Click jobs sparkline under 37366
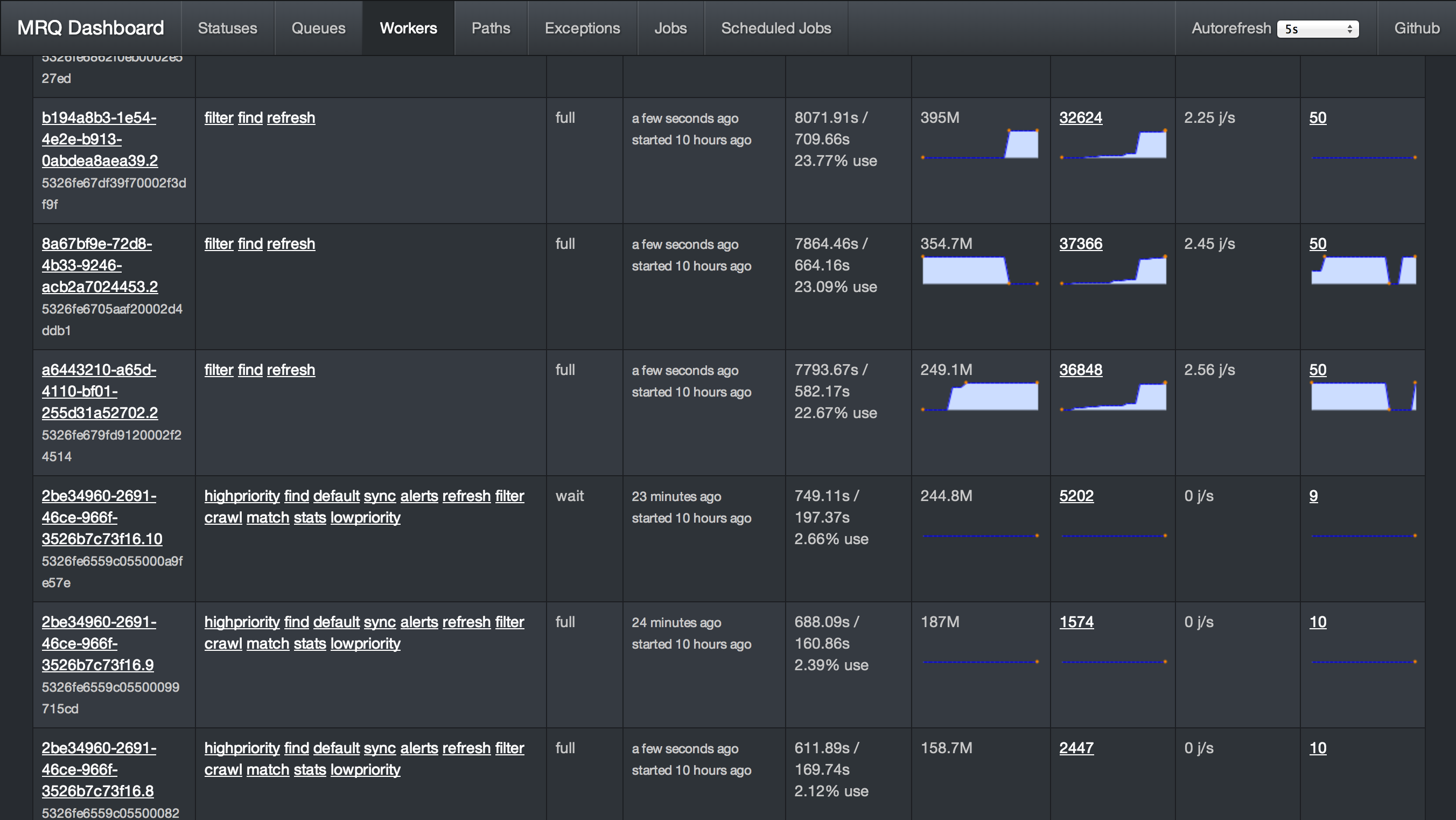Screen dimensions: 1456x820 click(x=1112, y=271)
